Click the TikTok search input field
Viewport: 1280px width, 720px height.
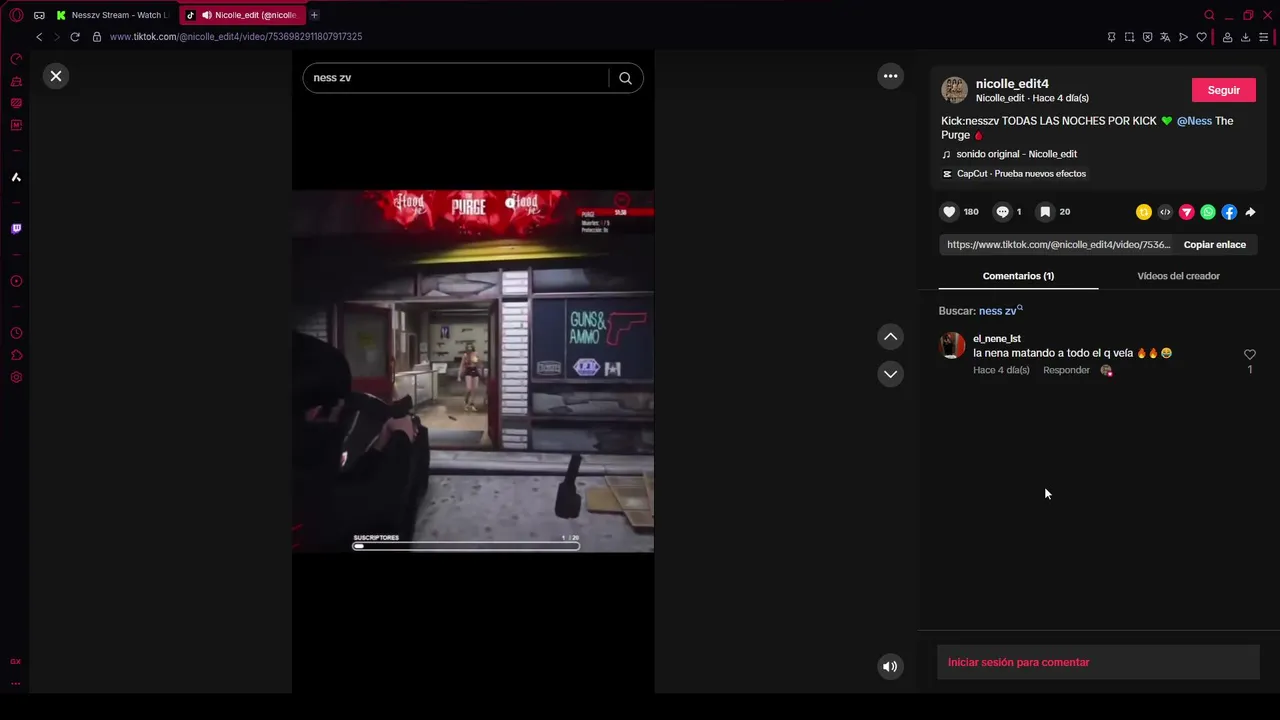tap(456, 78)
